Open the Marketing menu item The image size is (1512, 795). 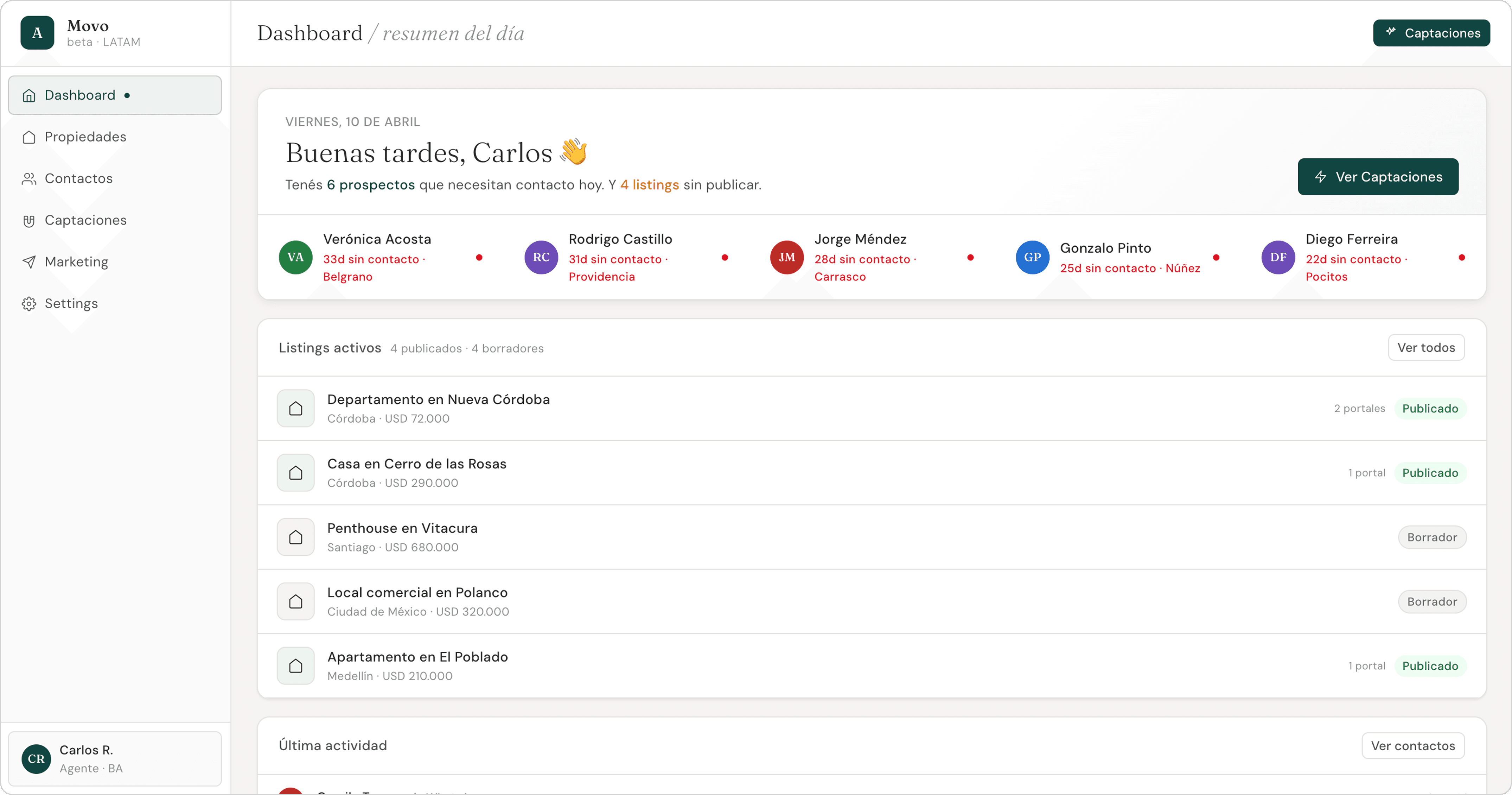pyautogui.click(x=76, y=262)
